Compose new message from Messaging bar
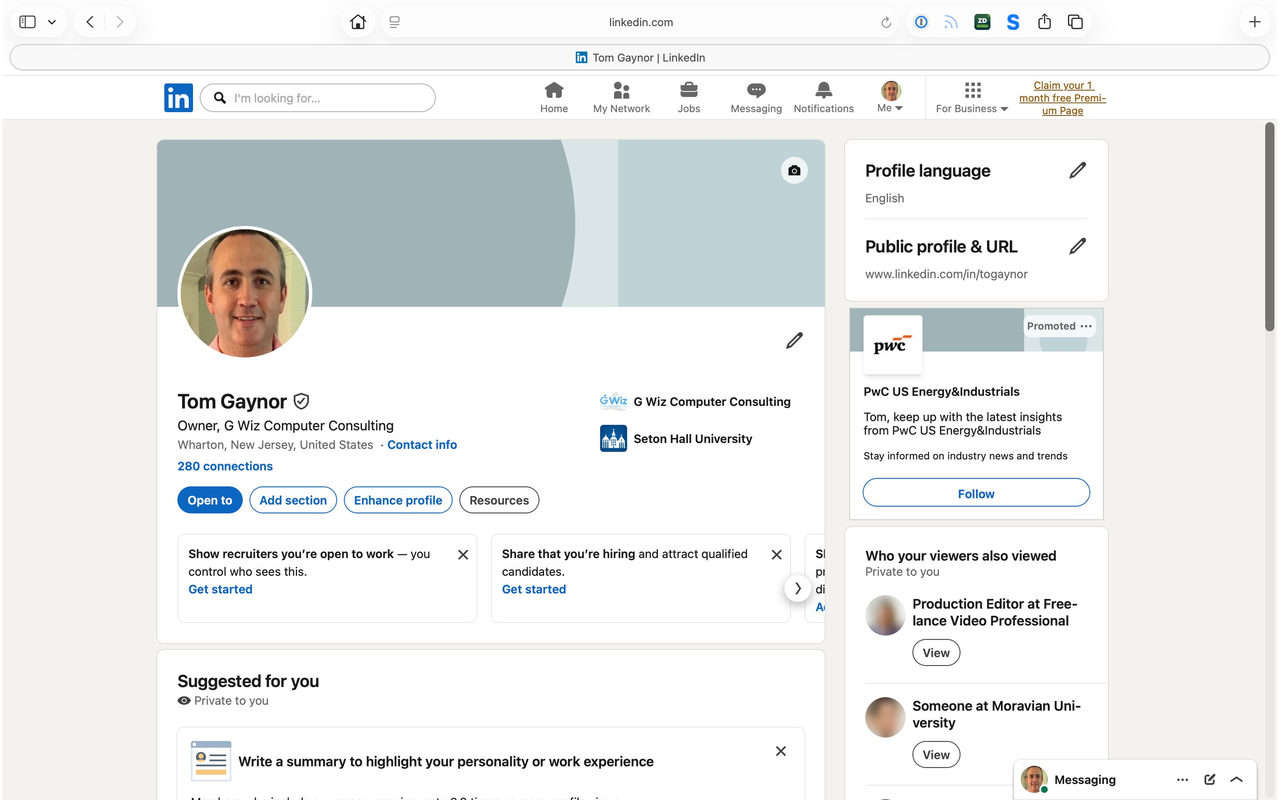Screen dimensions: 1280x800 pyautogui.click(x=1210, y=780)
